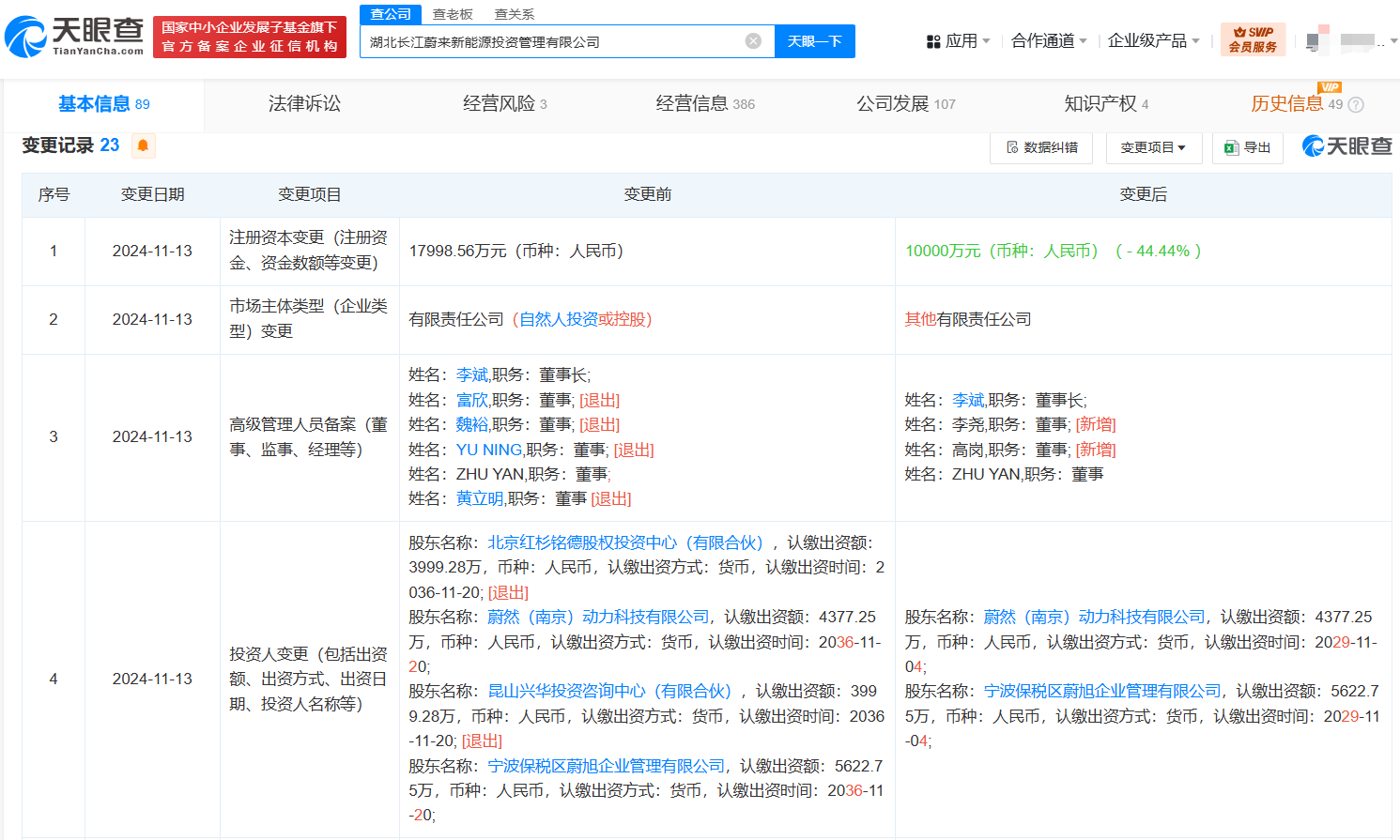Click the bell alert icon beside 变更记录
Image resolution: width=1400 pixels, height=840 pixels.
[x=143, y=145]
